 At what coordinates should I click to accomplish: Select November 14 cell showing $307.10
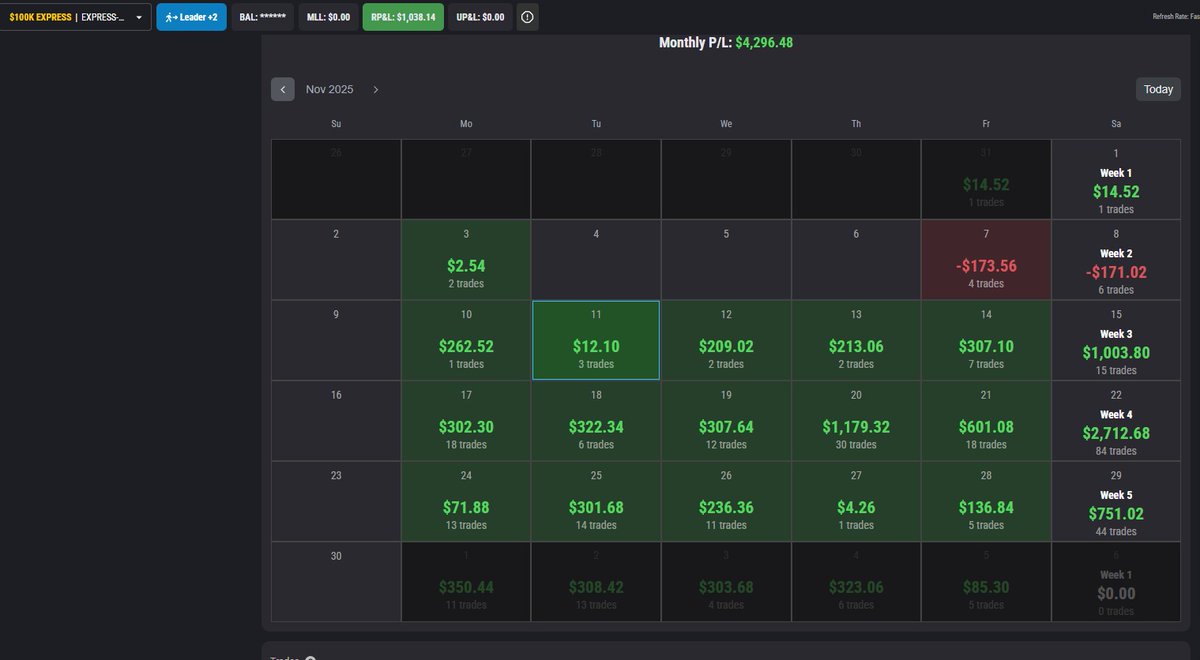click(986, 340)
